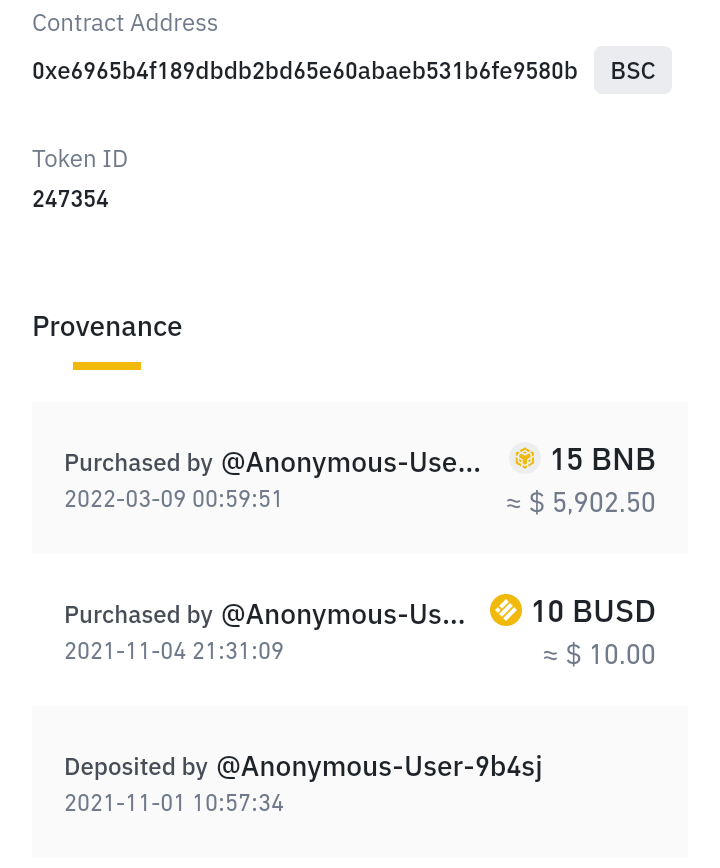Screen dimensions: 720x868
Task: Click the BUSD coin icon
Action: [506, 610]
